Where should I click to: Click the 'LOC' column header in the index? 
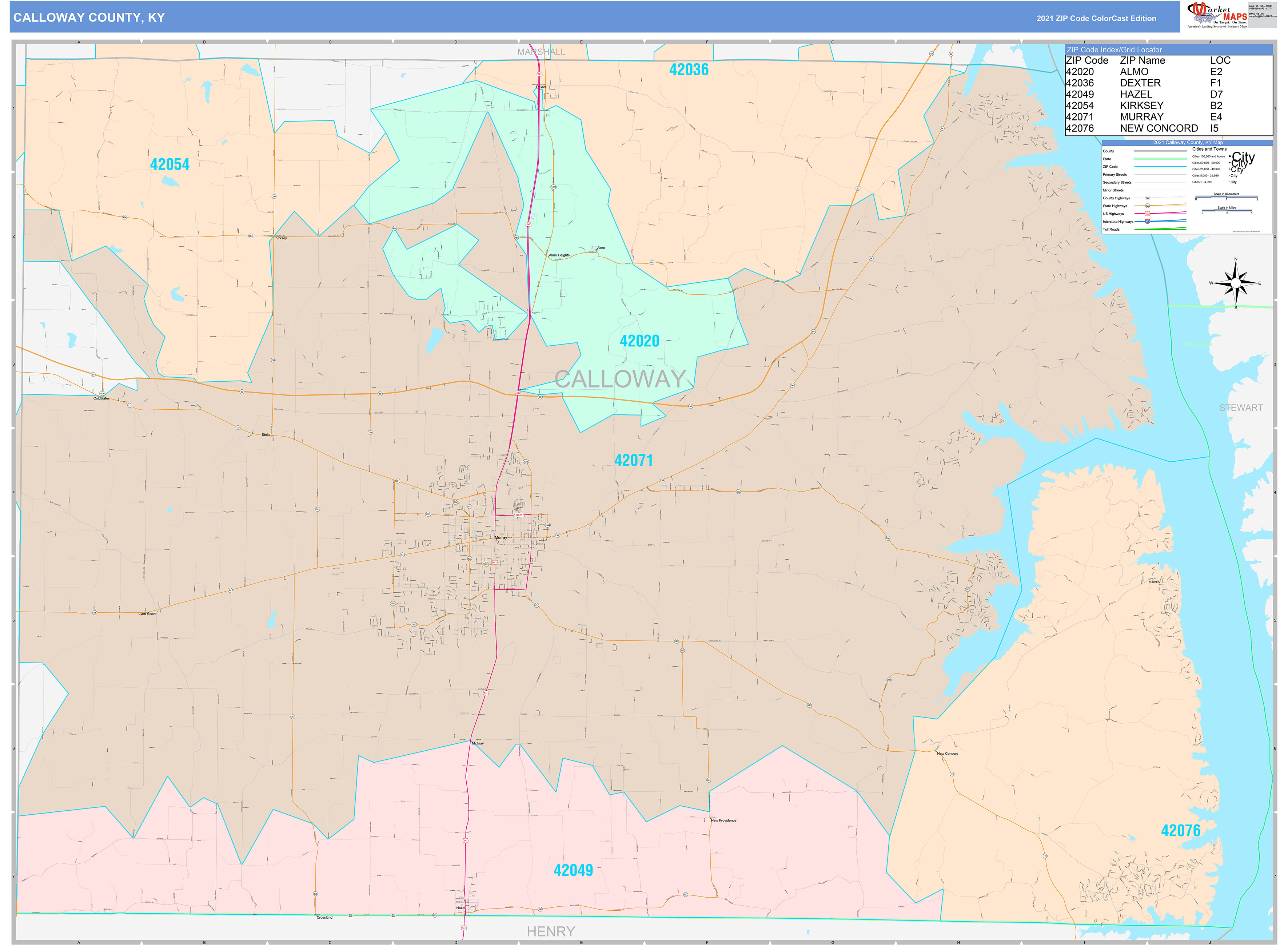click(1220, 61)
